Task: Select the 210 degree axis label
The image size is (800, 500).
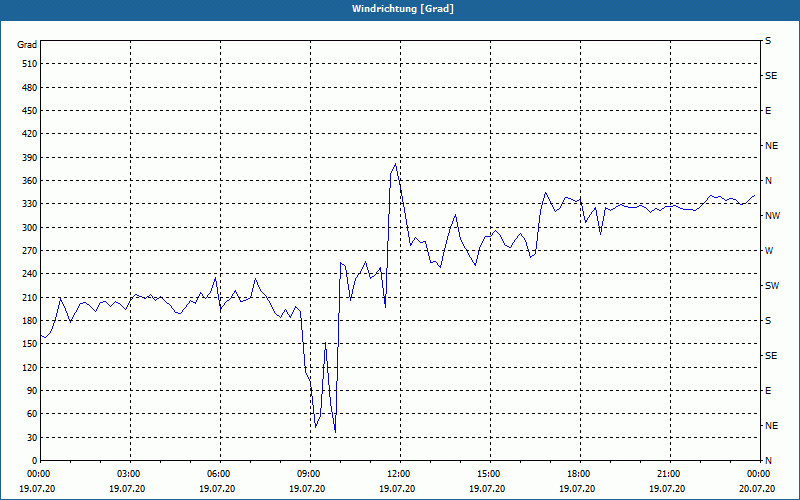Action: pos(30,297)
